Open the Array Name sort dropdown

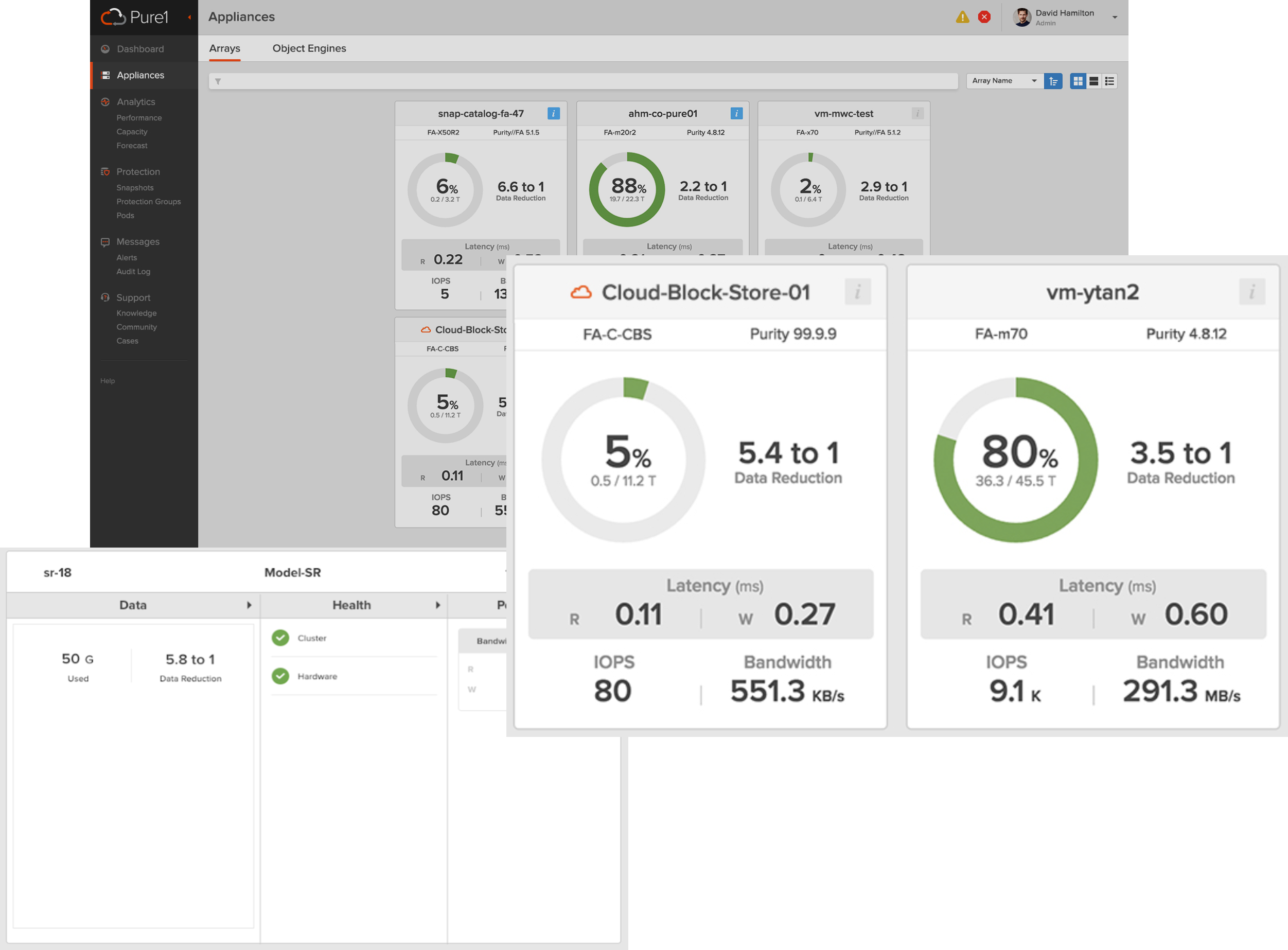coord(1004,81)
